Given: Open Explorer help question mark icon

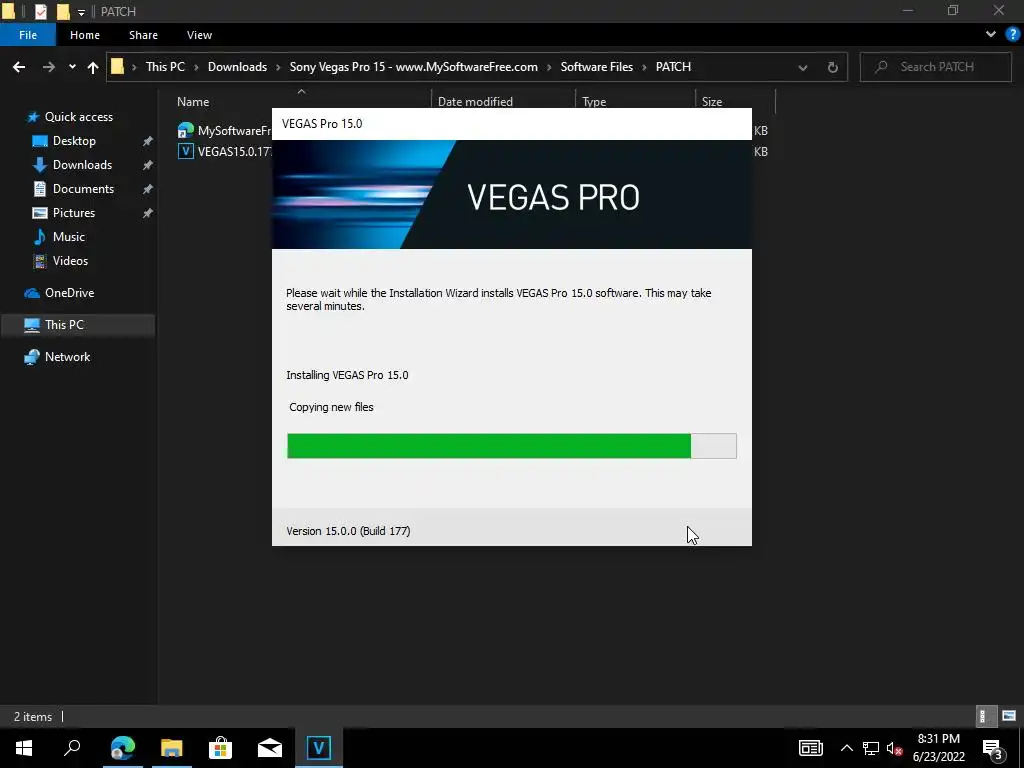Looking at the screenshot, I should point(1013,35).
